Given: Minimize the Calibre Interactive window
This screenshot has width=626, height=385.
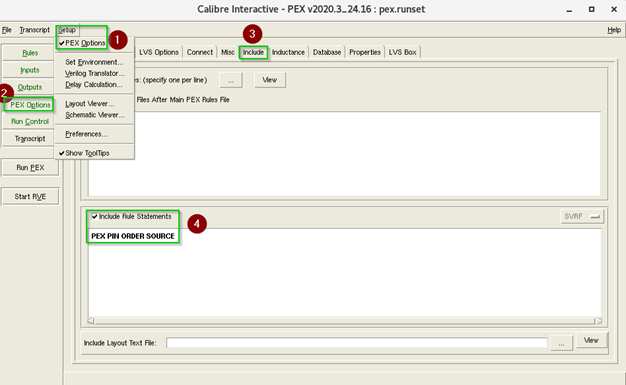Looking at the screenshot, I should 569,10.
